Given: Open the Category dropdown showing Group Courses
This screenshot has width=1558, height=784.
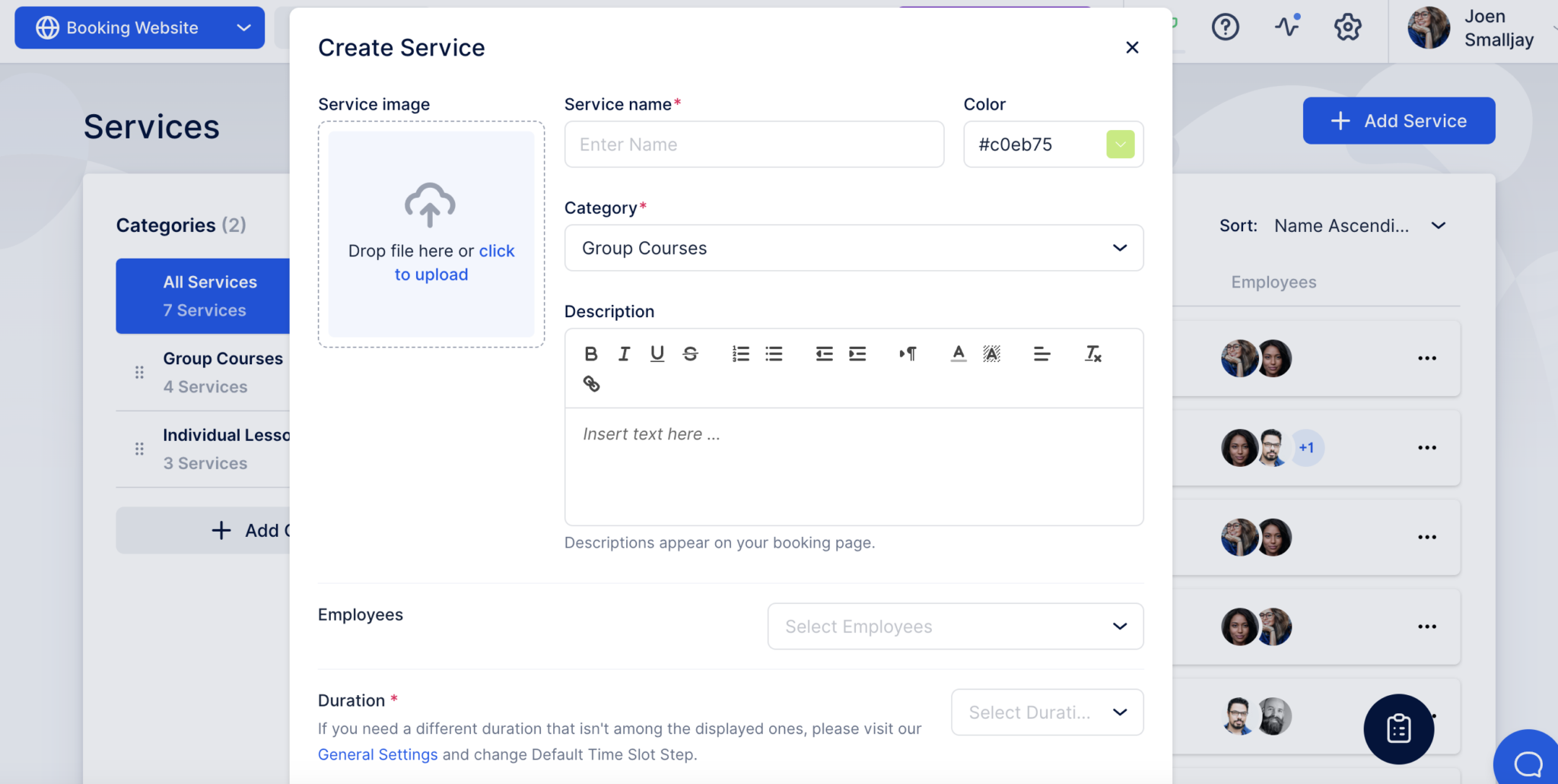Looking at the screenshot, I should pyautogui.click(x=854, y=248).
